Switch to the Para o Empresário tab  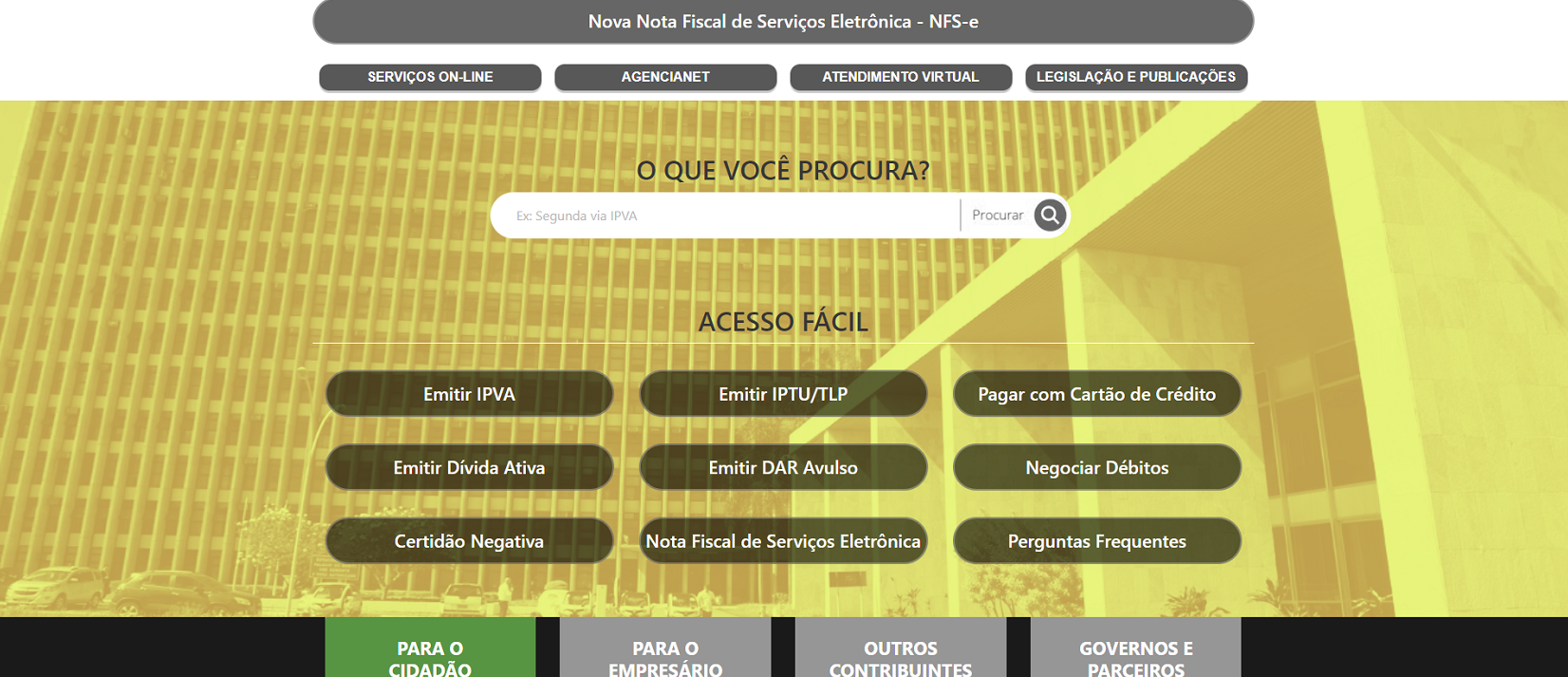665,655
